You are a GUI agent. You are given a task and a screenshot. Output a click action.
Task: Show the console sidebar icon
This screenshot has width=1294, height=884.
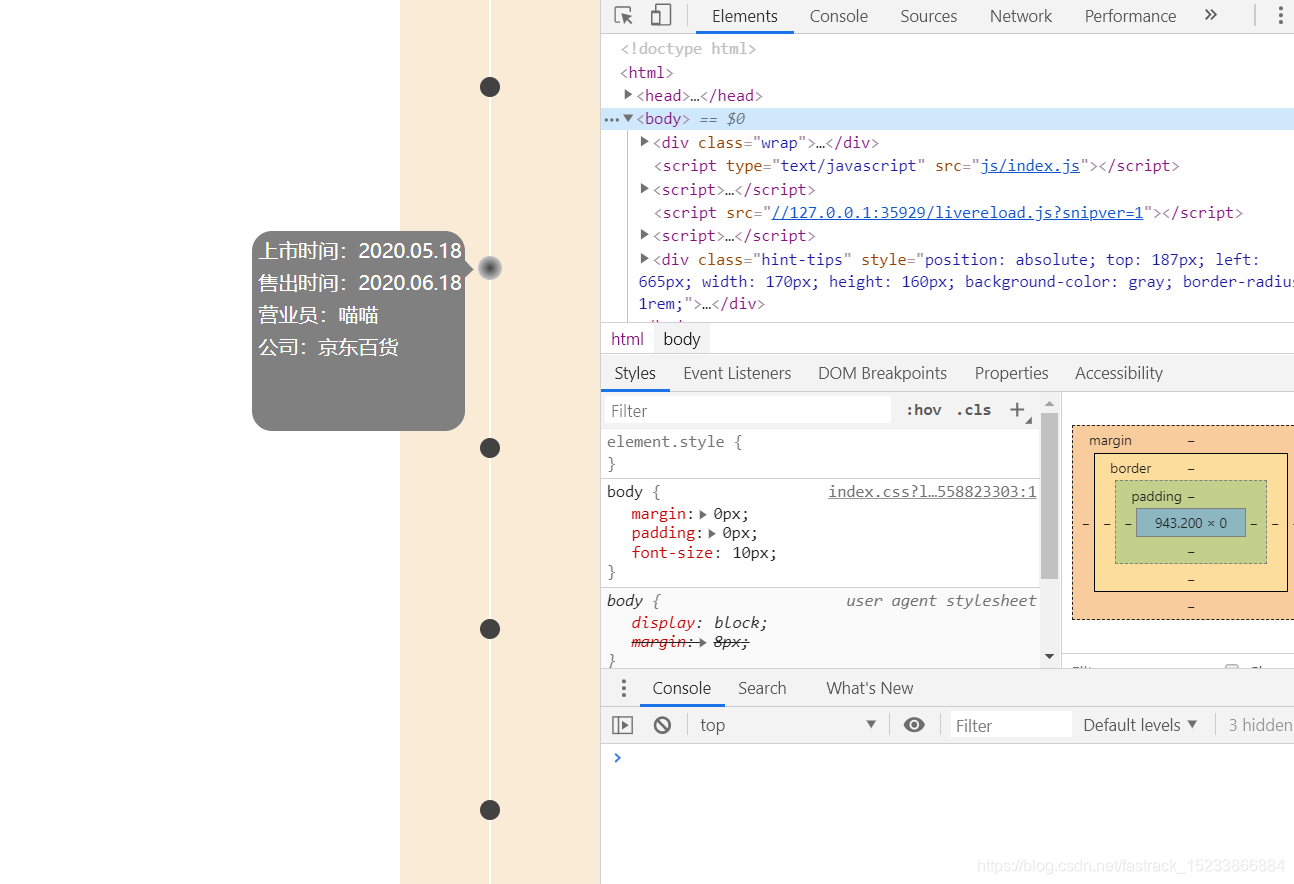[x=622, y=725]
